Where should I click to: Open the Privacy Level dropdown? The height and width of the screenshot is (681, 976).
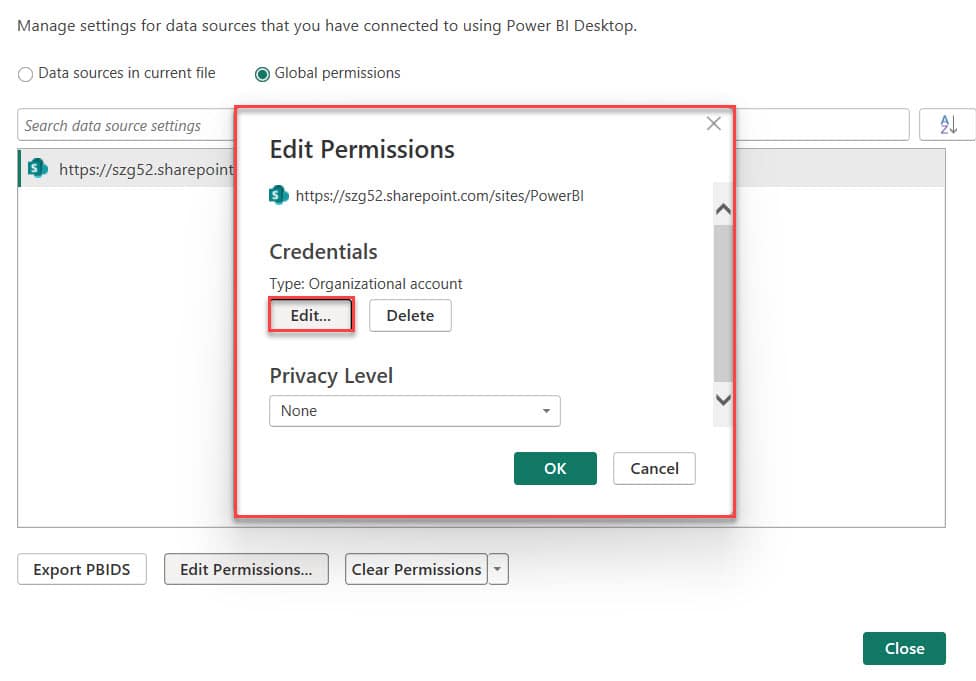415,411
